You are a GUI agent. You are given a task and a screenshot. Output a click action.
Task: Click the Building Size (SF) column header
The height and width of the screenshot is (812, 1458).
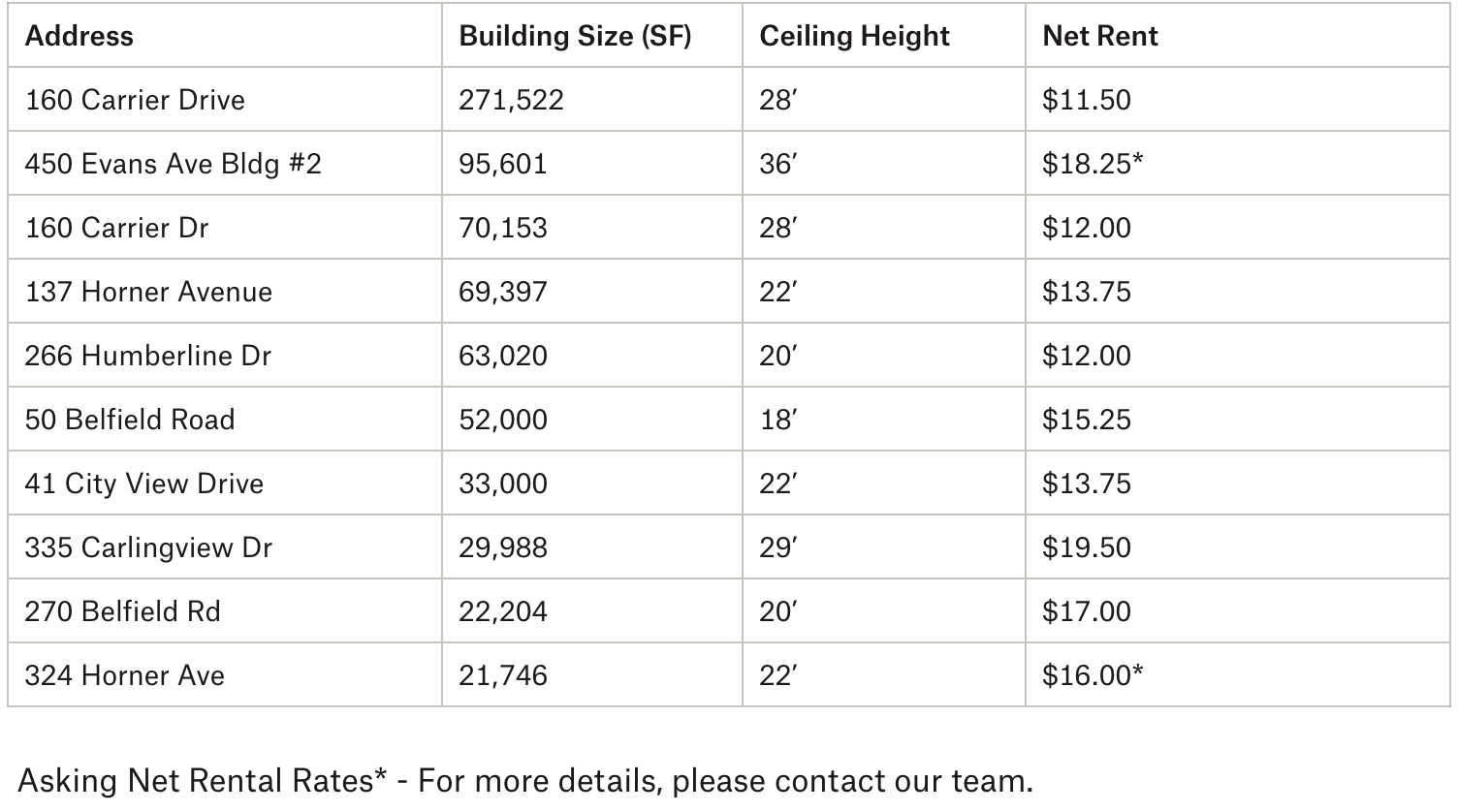click(575, 36)
